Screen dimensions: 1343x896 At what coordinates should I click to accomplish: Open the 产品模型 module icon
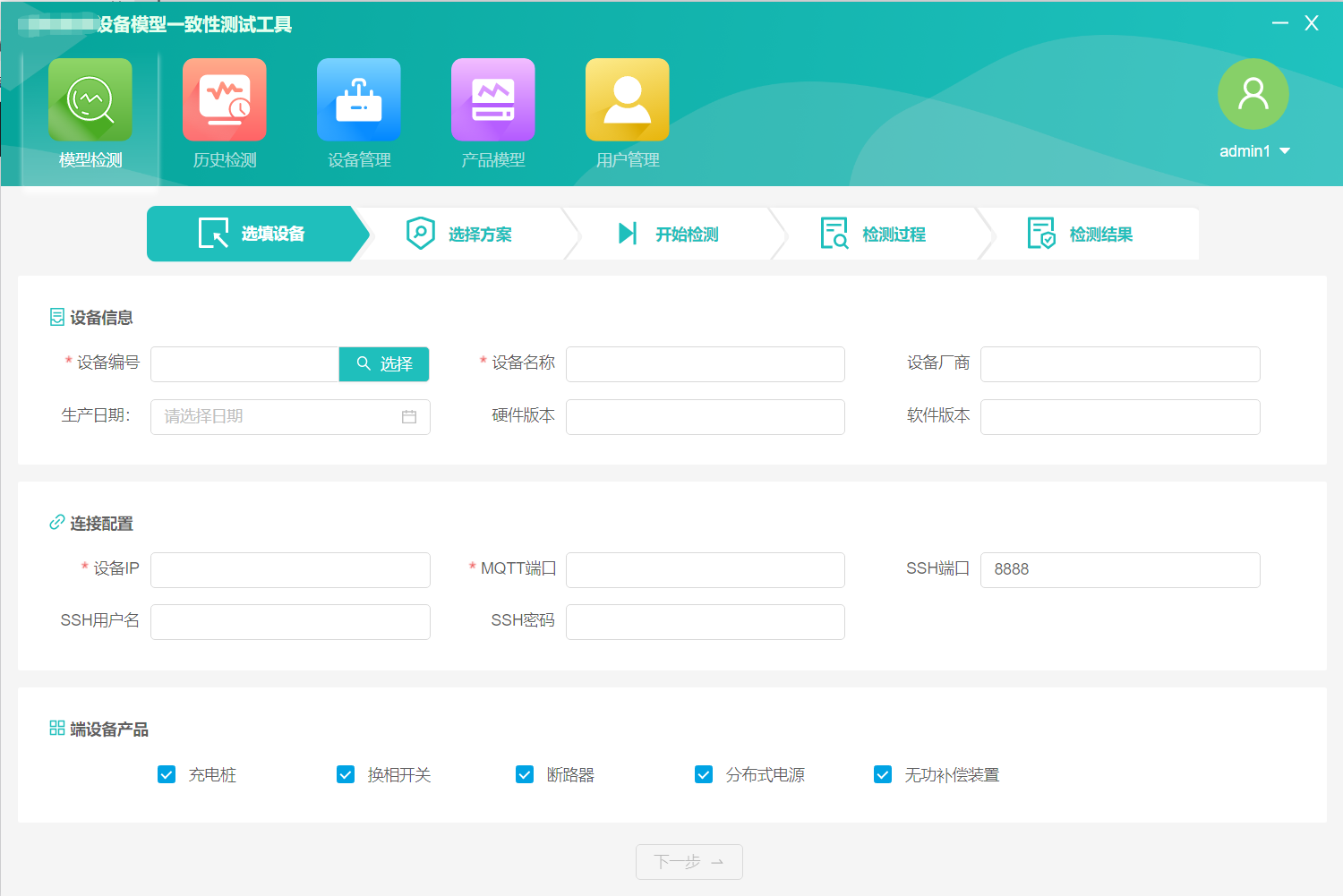(493, 99)
